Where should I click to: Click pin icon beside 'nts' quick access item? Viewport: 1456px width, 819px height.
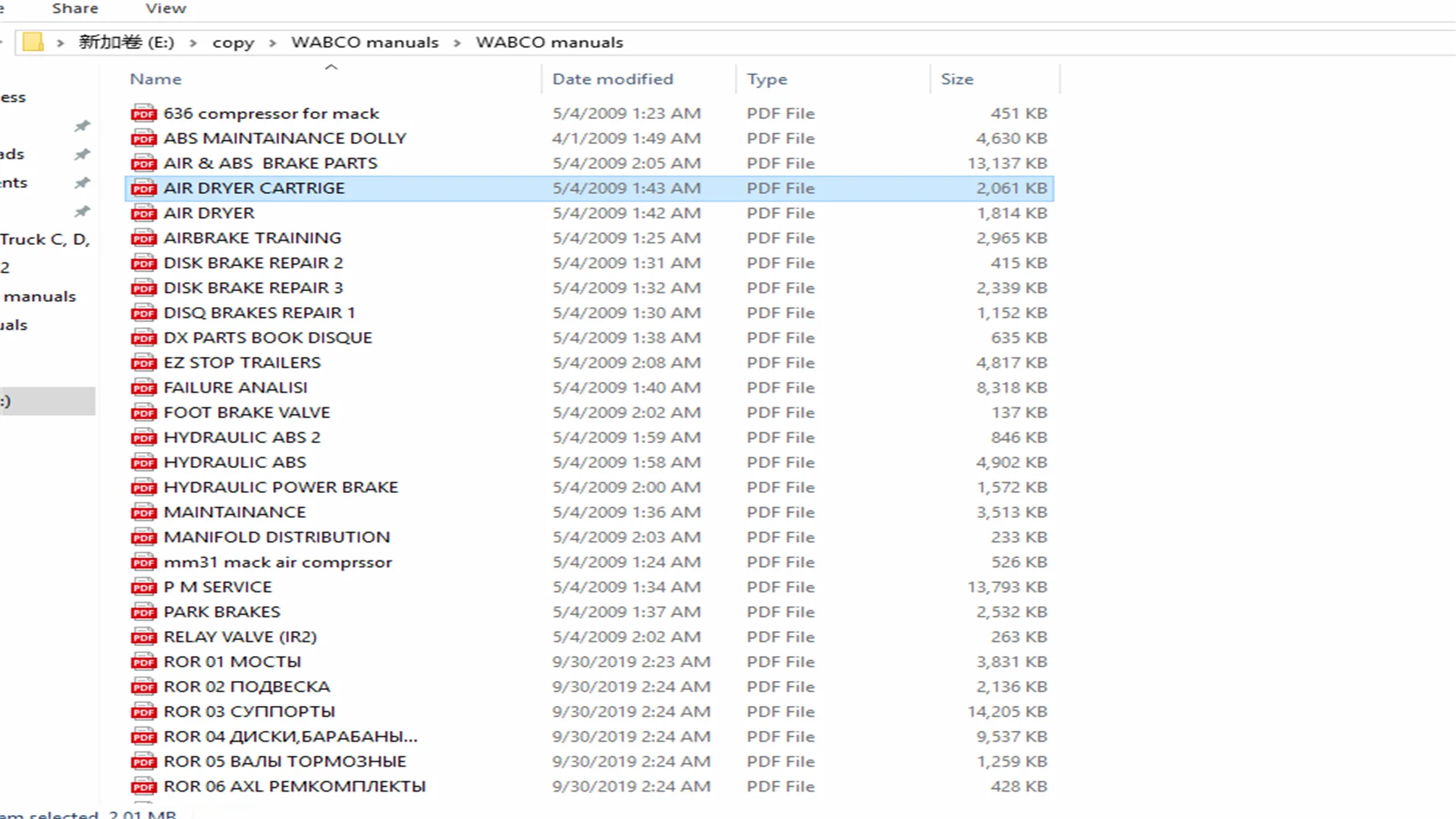(x=82, y=183)
